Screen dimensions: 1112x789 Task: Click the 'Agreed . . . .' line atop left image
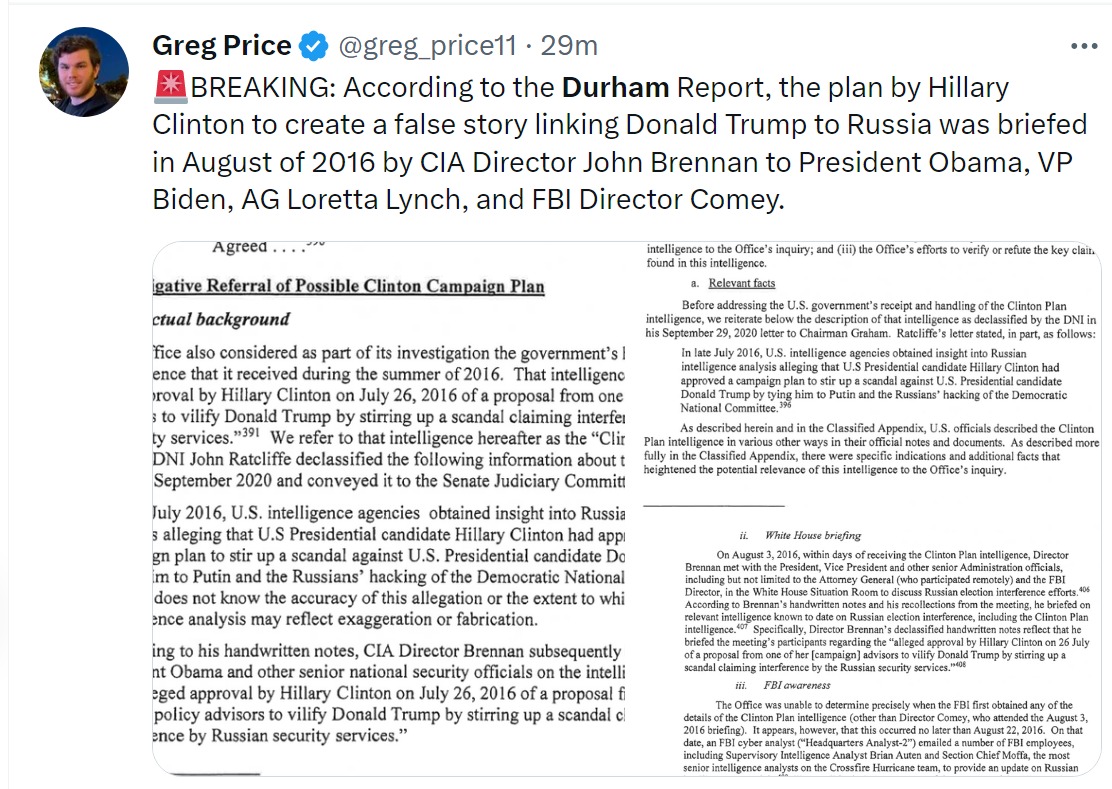click(x=268, y=247)
